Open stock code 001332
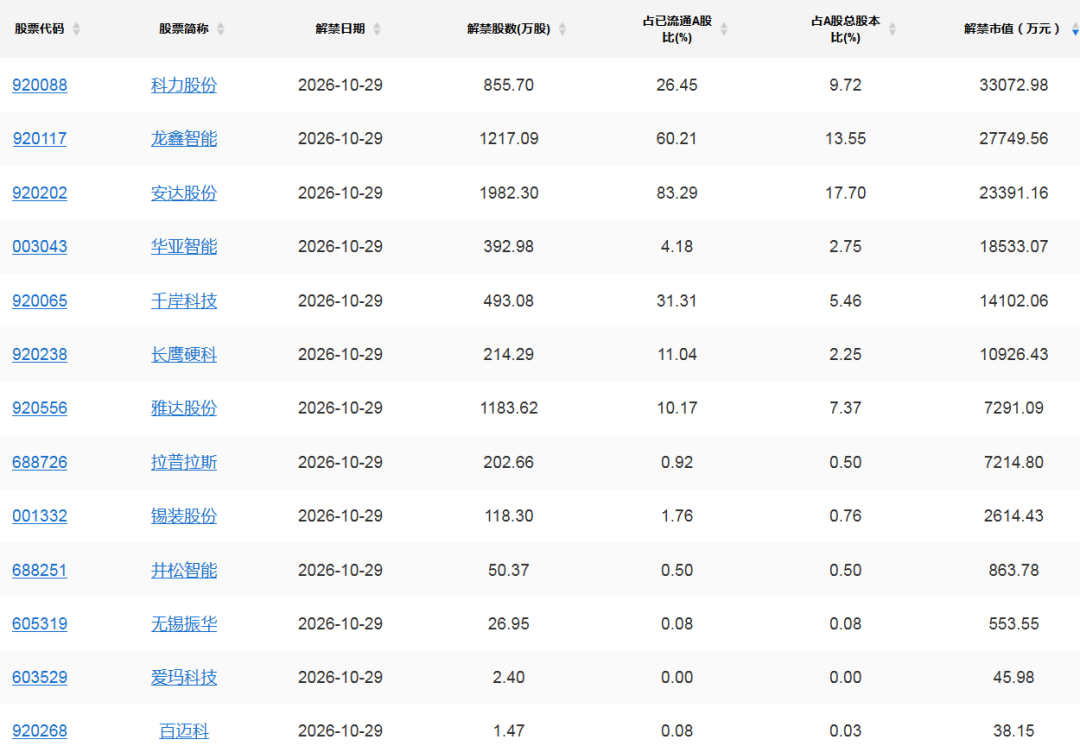Image resolution: width=1080 pixels, height=746 pixels. (x=40, y=516)
